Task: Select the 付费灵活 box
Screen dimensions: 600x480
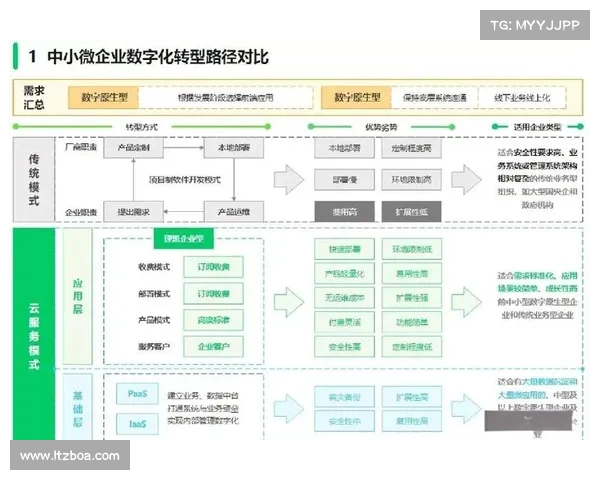Action: [344, 322]
